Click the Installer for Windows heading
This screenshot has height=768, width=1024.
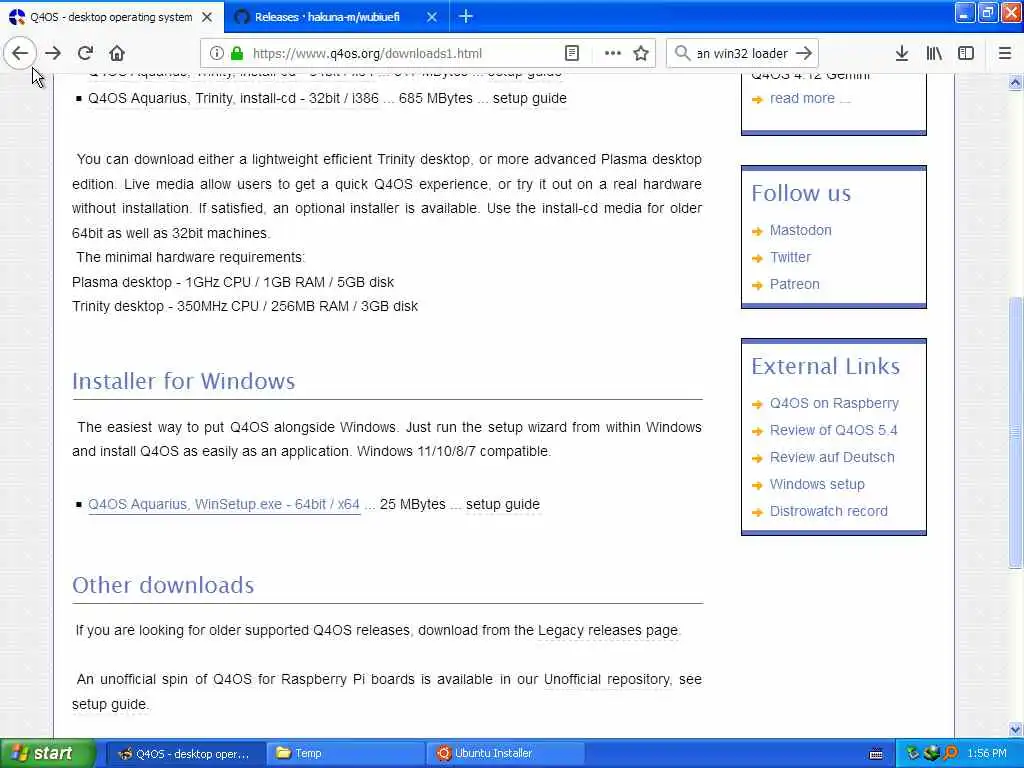point(184,381)
